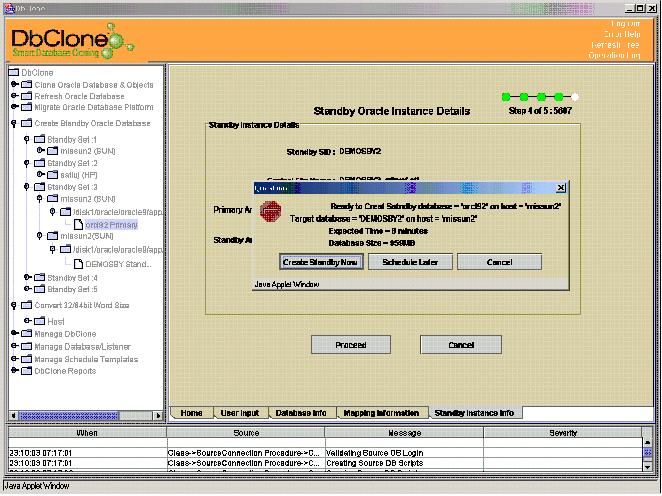The image size is (662, 496).
Task: Click the Java icon in the title bar
Action: pyautogui.click(x=8, y=8)
